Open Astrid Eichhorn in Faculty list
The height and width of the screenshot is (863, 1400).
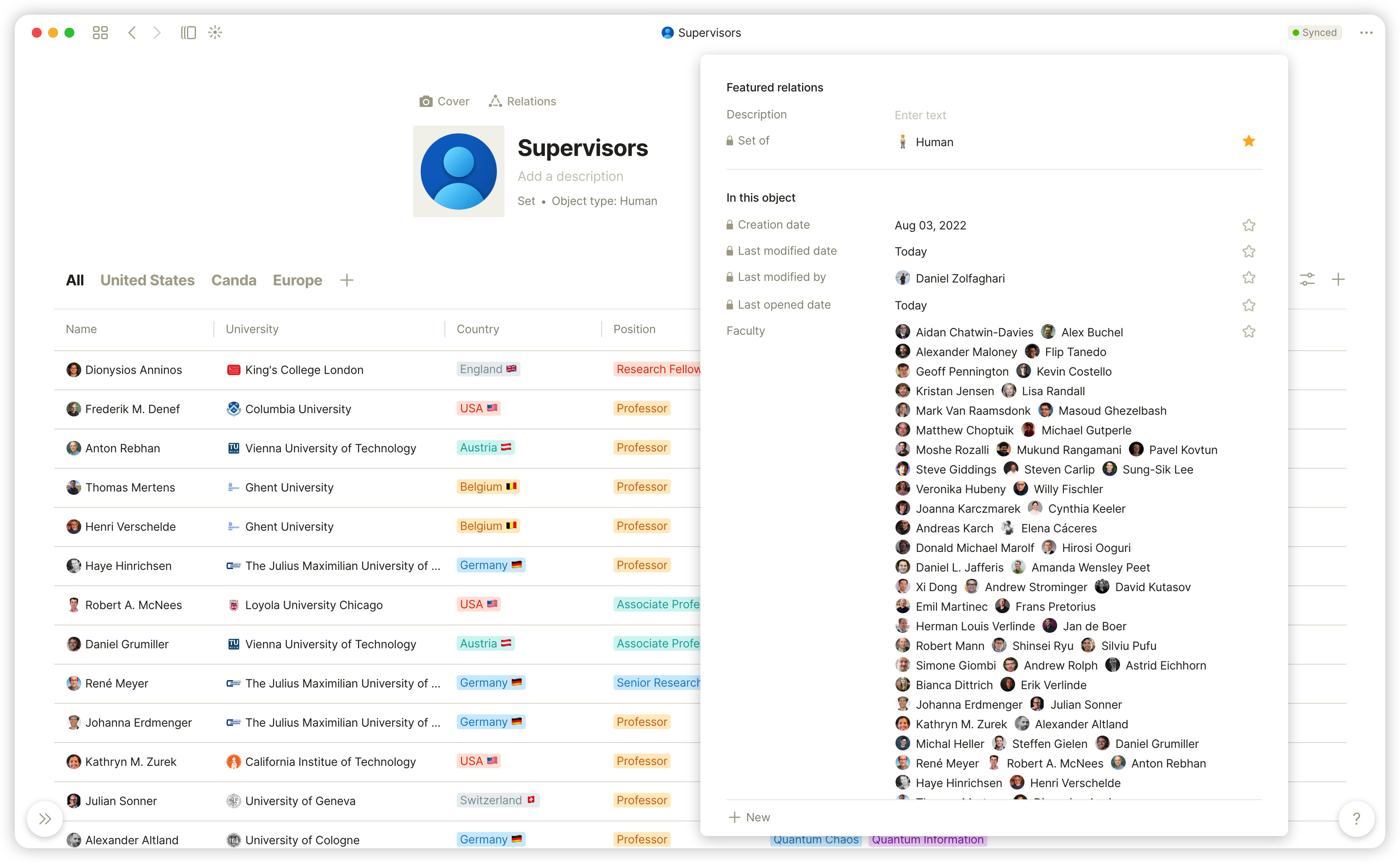pos(1156,665)
